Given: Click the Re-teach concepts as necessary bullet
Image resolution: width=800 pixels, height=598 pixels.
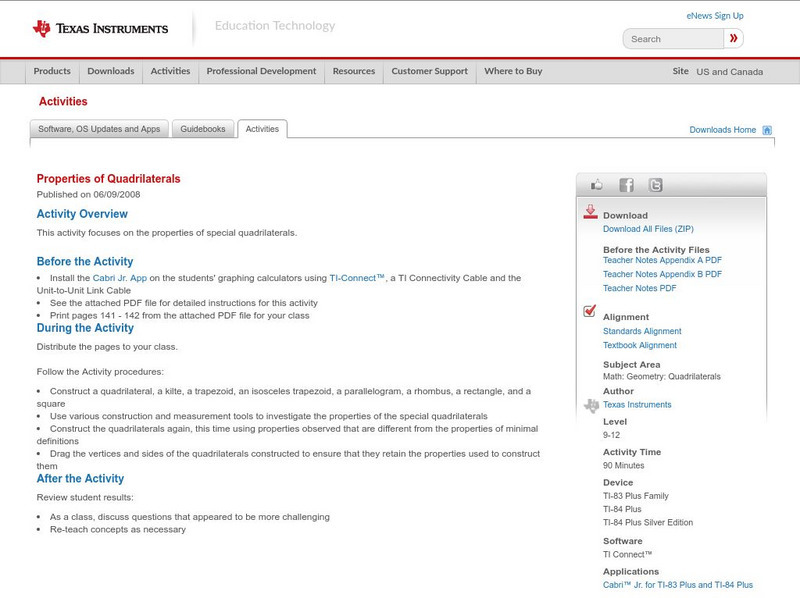Looking at the screenshot, I should pyautogui.click(x=118, y=530).
